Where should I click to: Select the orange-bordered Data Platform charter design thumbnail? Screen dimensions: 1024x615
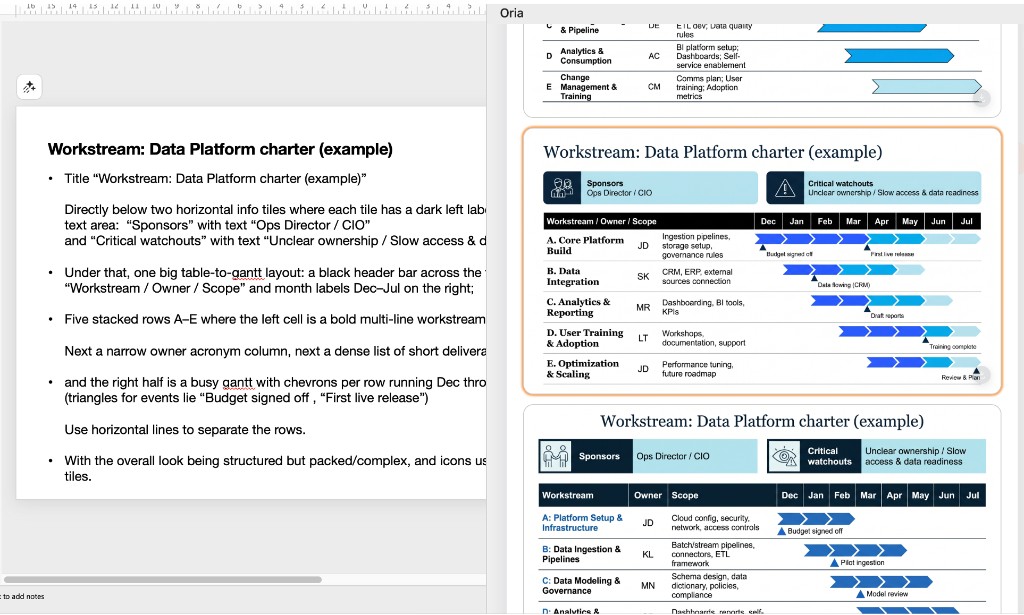coord(762,261)
